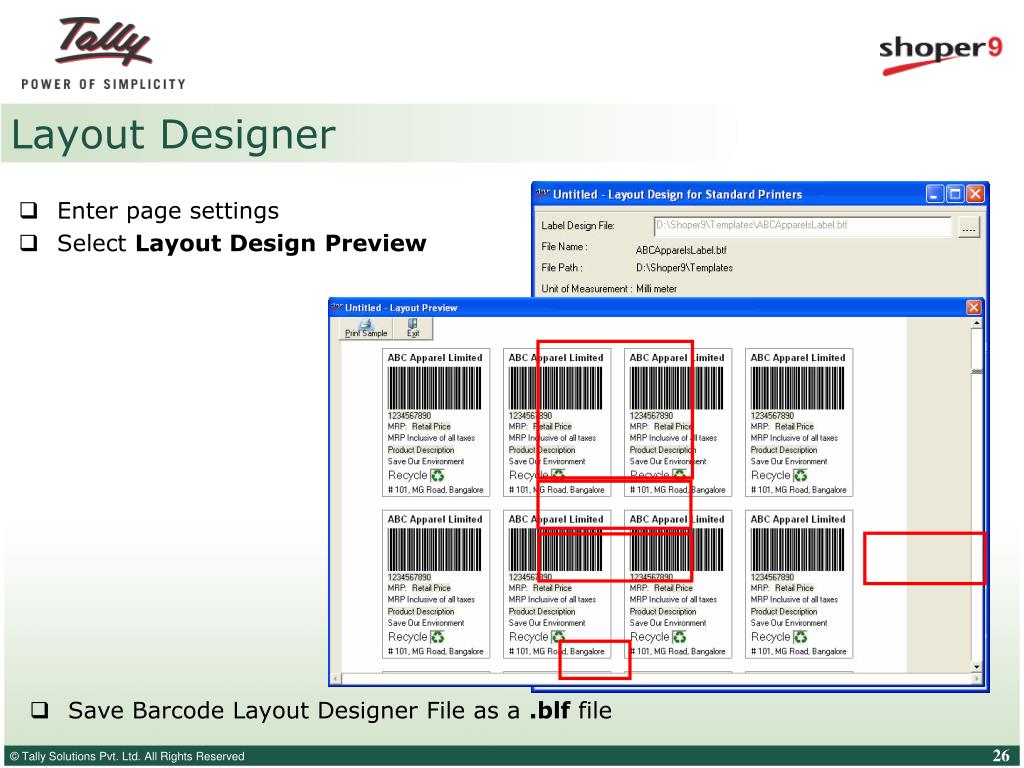Click vertical scrollbar thumb in preview
Image resolution: width=1024 pixels, height=768 pixels.
click(976, 371)
